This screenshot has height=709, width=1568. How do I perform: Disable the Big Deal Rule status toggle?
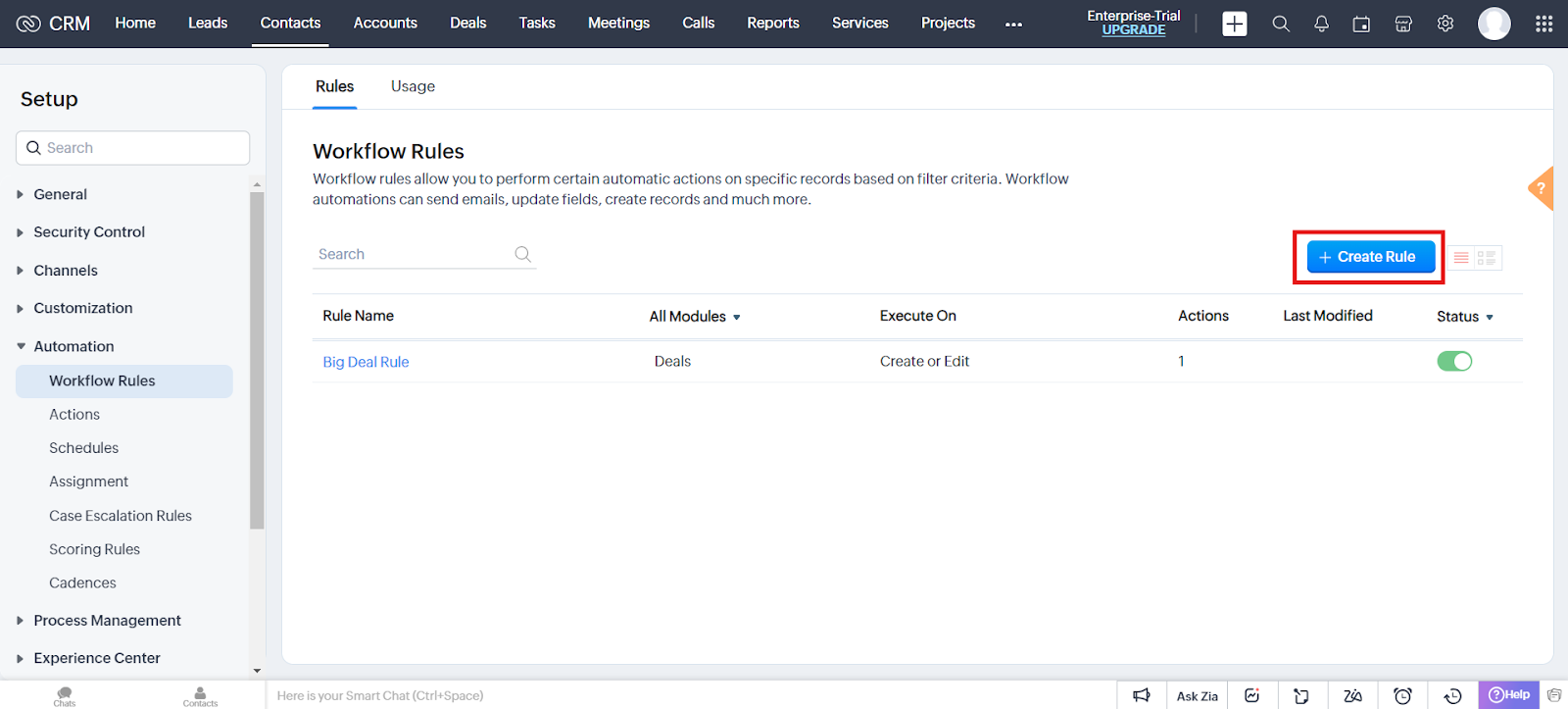tap(1454, 361)
